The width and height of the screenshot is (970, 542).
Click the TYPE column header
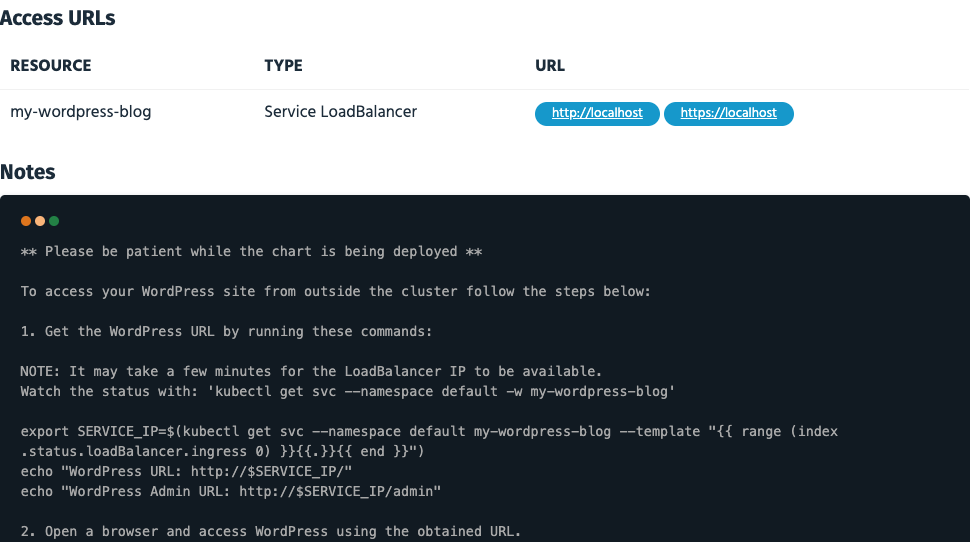click(283, 66)
